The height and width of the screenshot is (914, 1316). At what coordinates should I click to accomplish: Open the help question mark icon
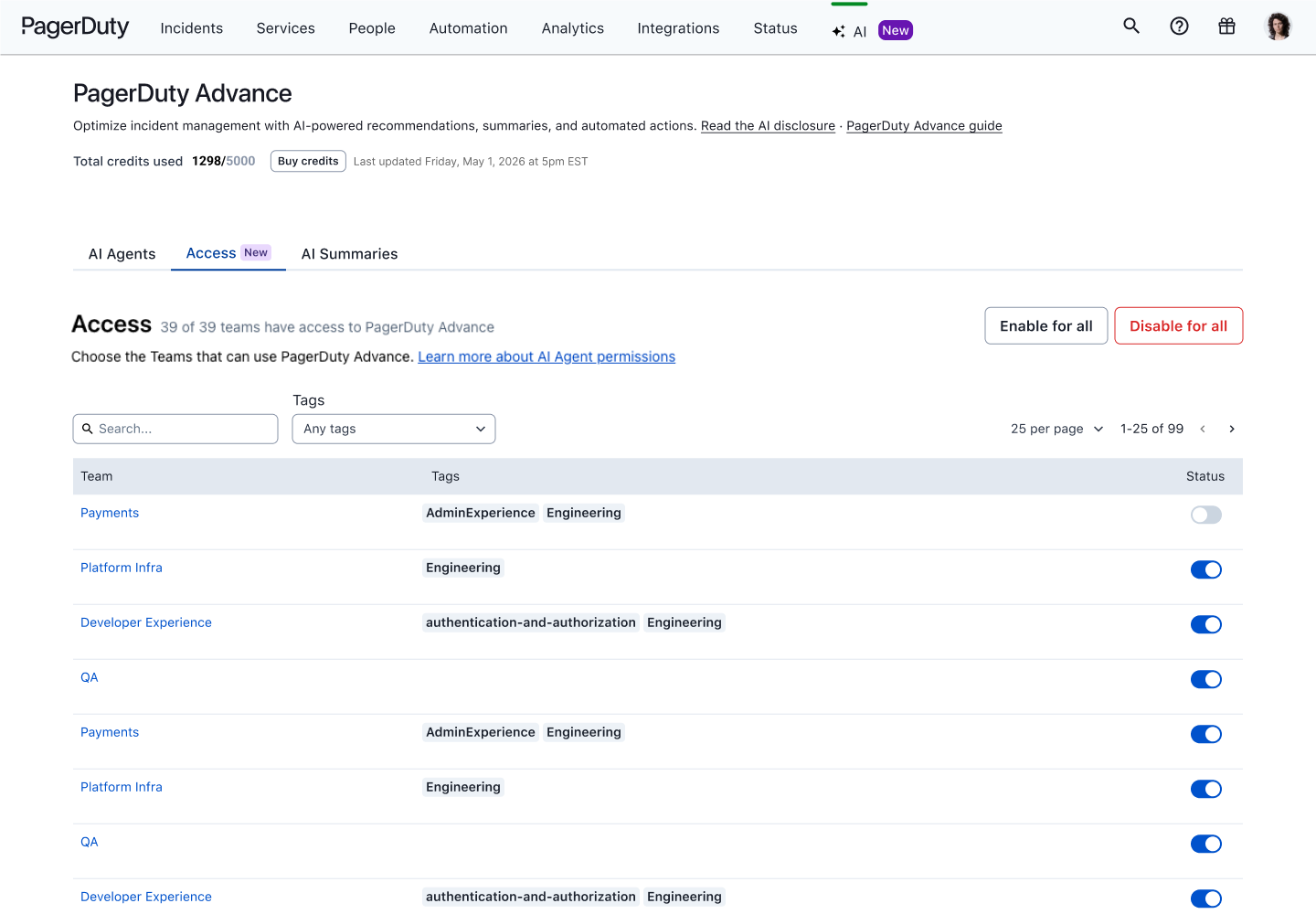[1179, 27]
